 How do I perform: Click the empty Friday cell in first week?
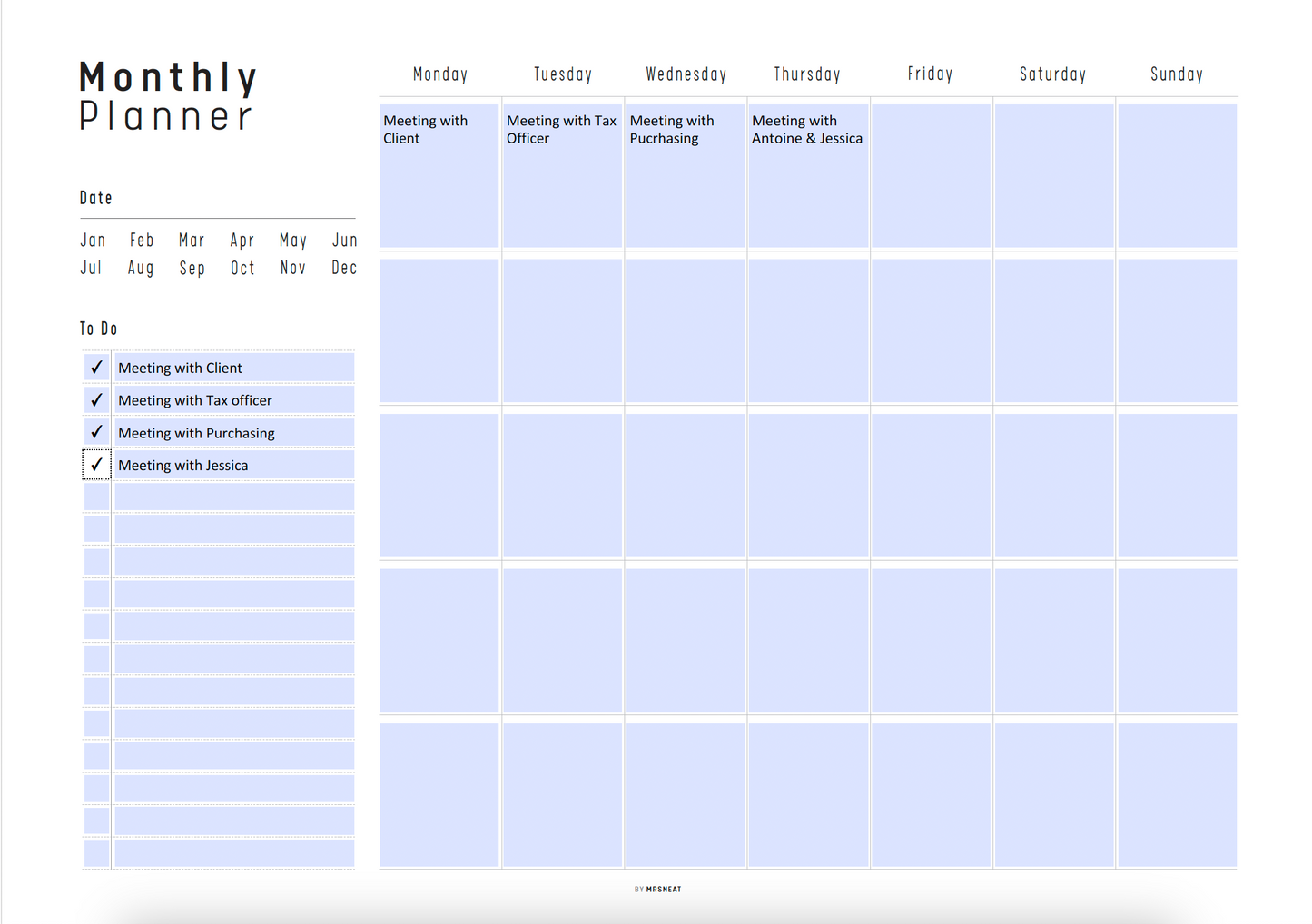coord(931,176)
